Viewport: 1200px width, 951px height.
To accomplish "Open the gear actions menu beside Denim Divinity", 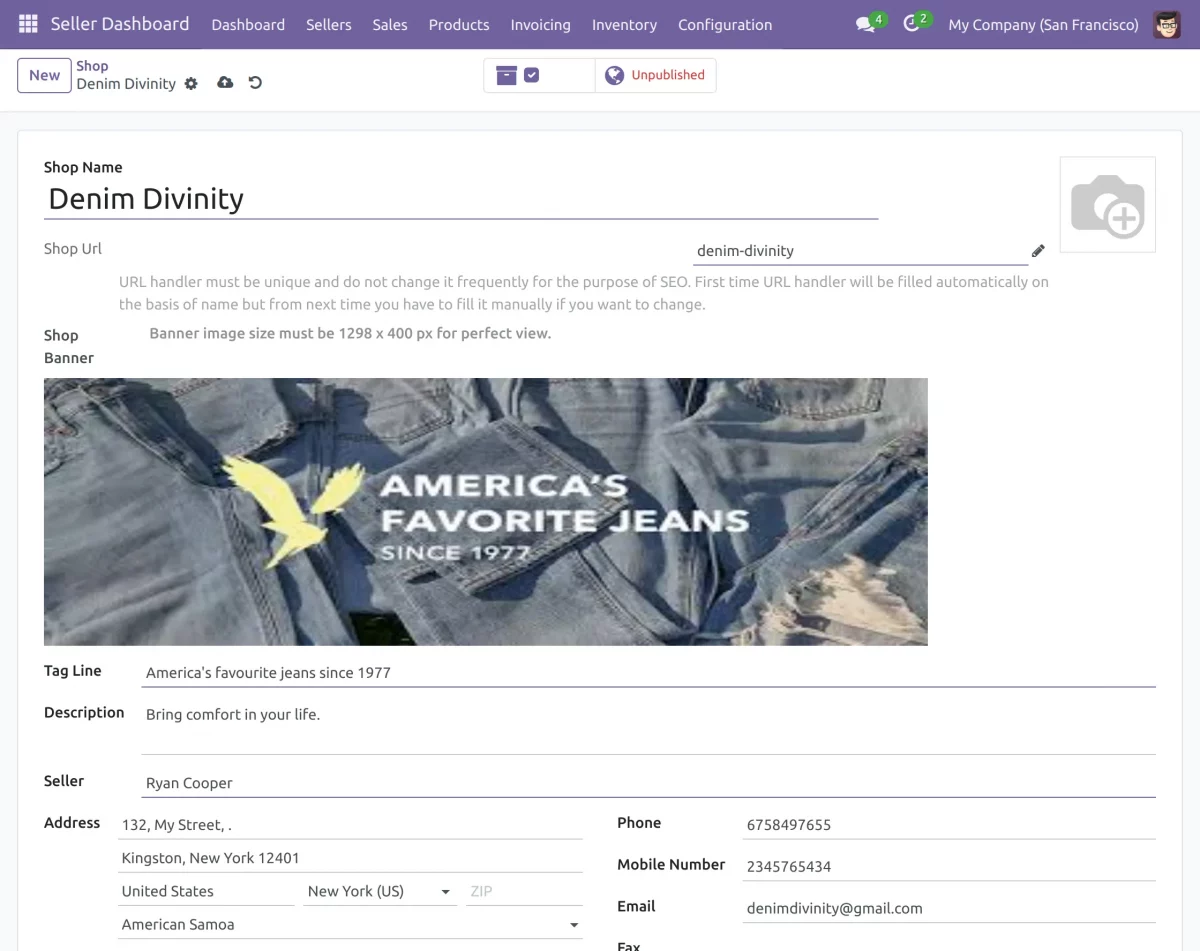I will 192,83.
